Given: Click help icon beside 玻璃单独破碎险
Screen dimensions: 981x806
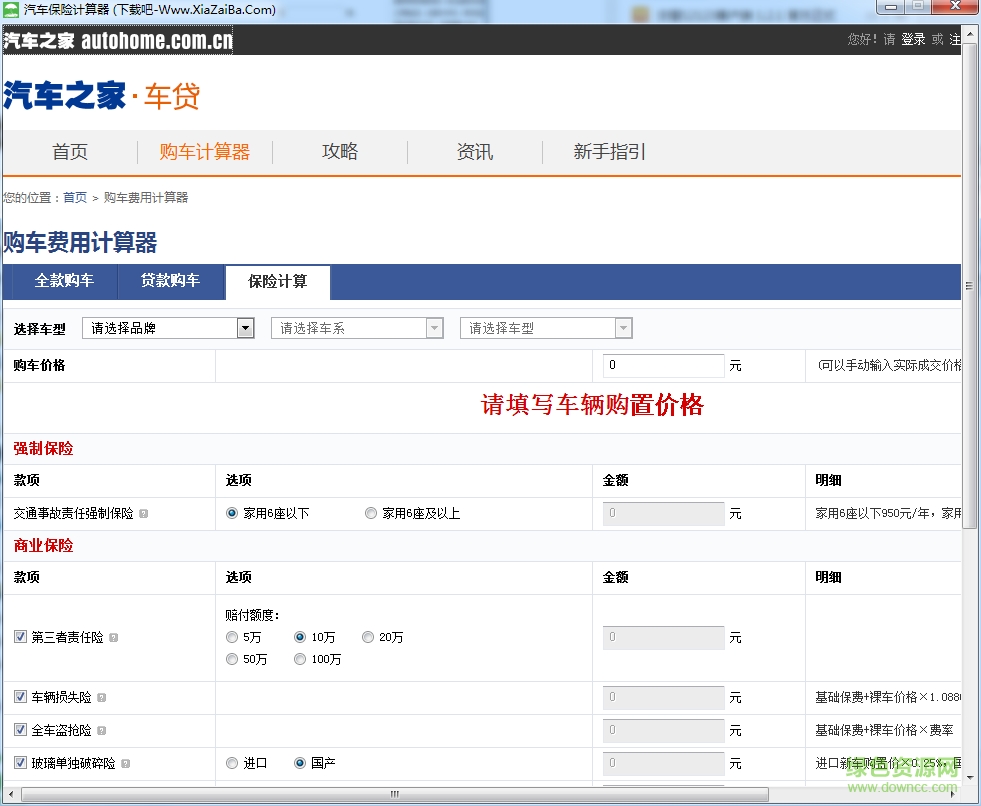Looking at the screenshot, I should [x=126, y=763].
